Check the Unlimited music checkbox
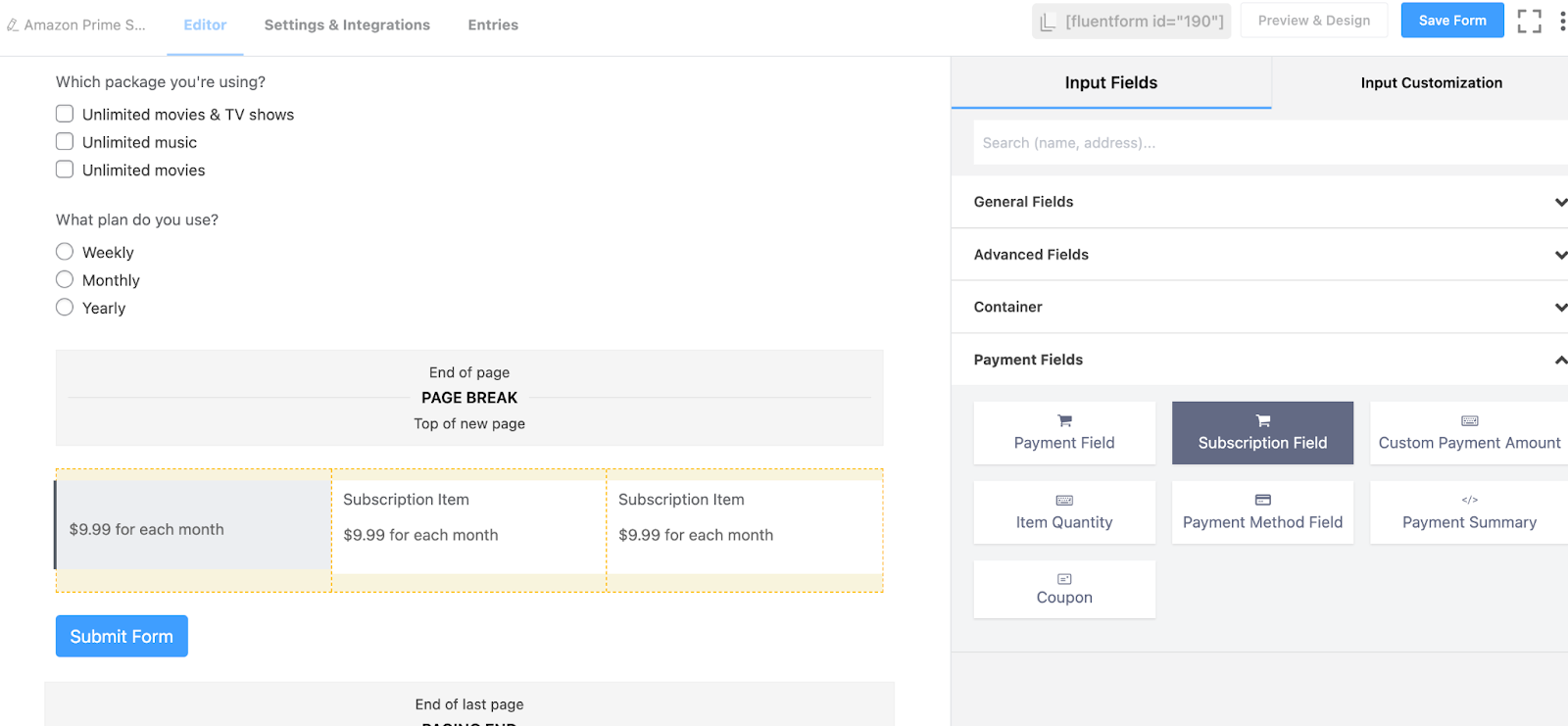1568x726 pixels. (65, 142)
